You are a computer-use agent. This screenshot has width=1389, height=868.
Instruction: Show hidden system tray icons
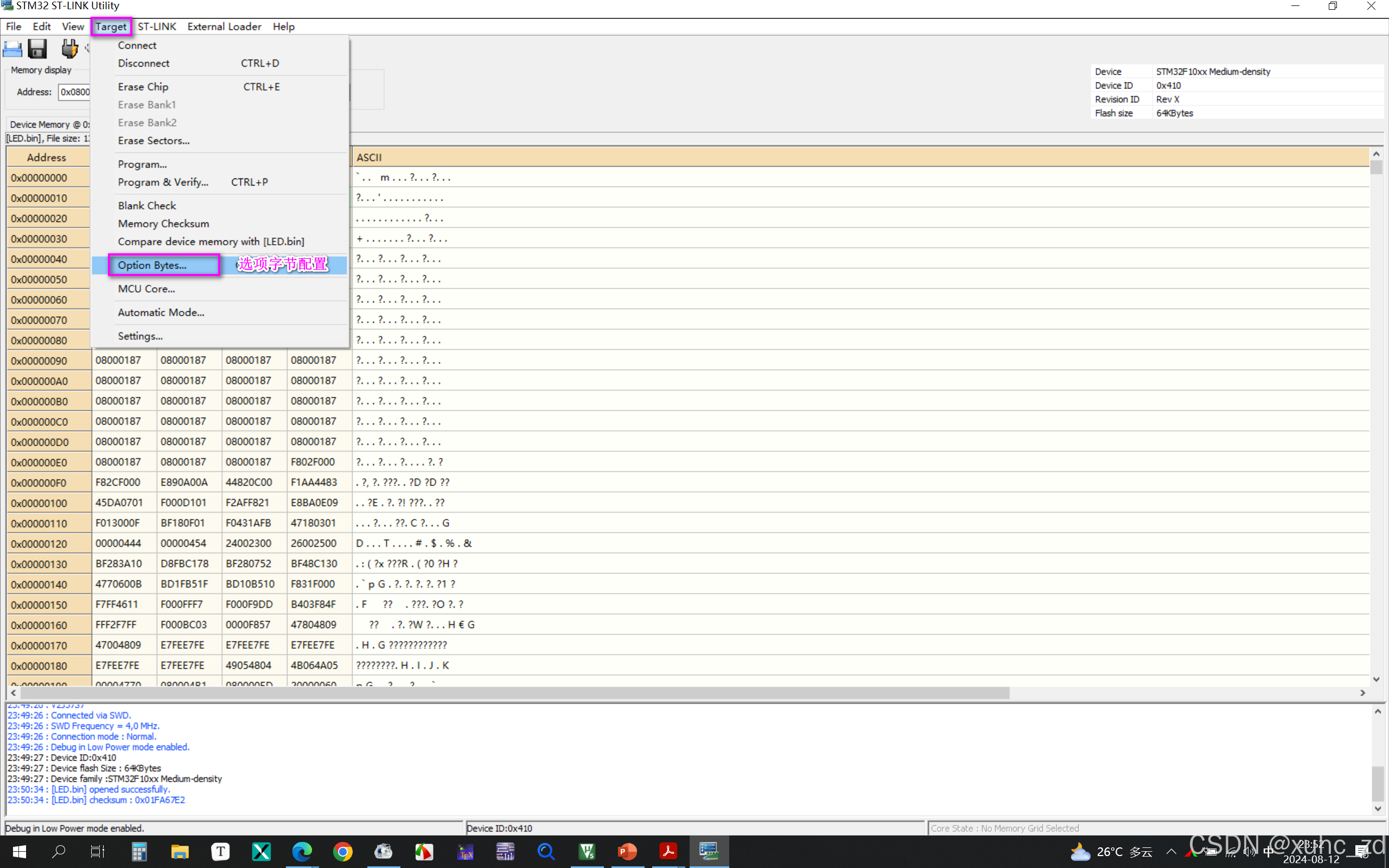point(1171,852)
